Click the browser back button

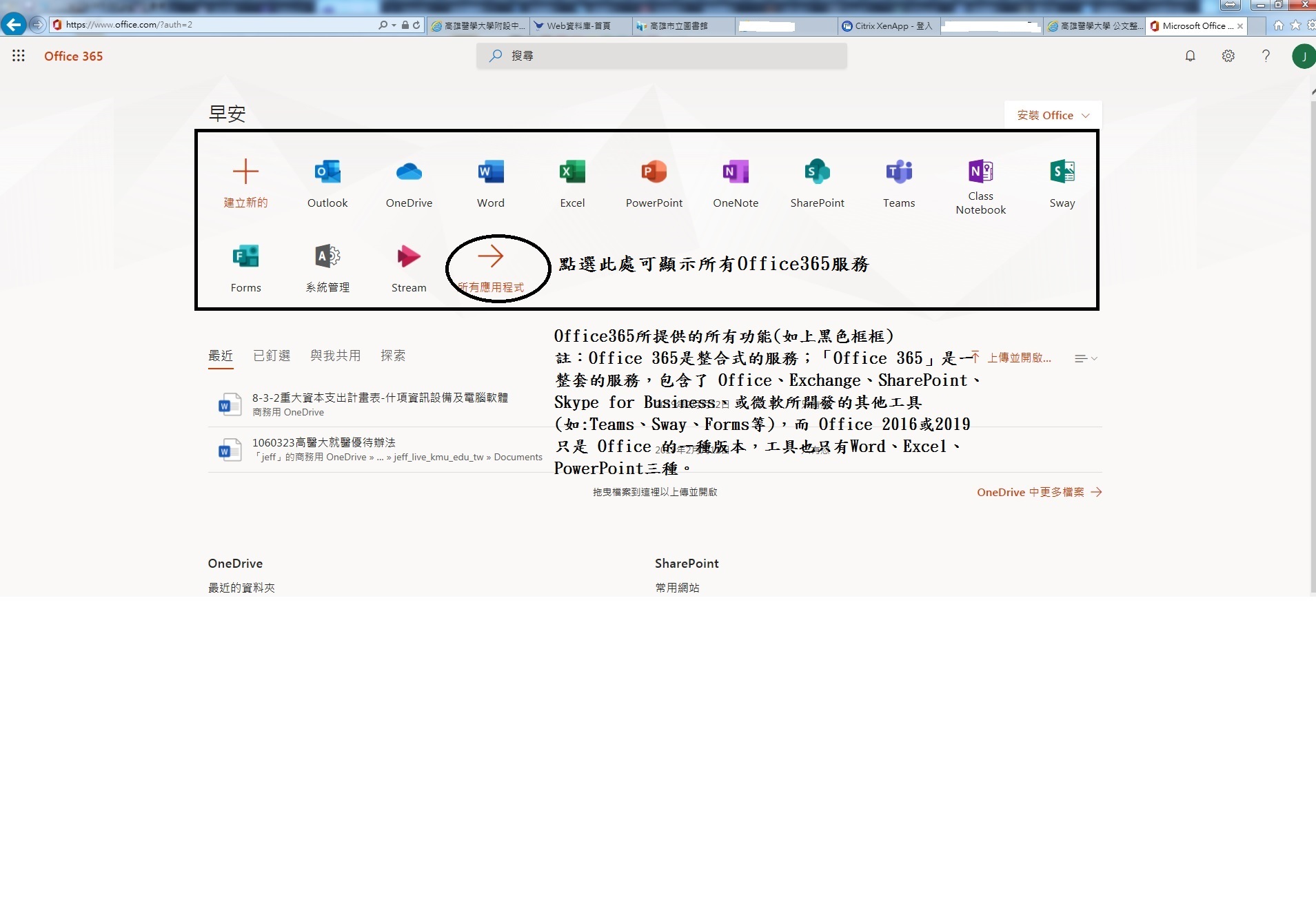pos(13,25)
